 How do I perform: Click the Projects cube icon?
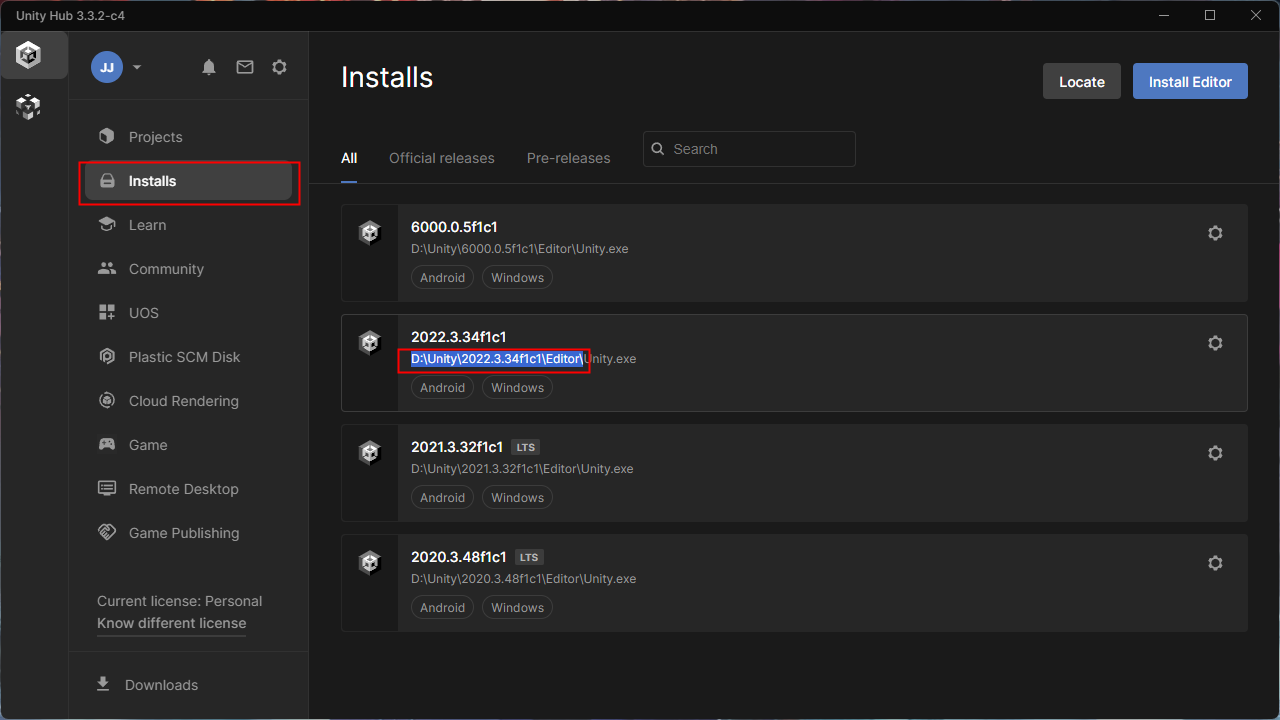(107, 136)
